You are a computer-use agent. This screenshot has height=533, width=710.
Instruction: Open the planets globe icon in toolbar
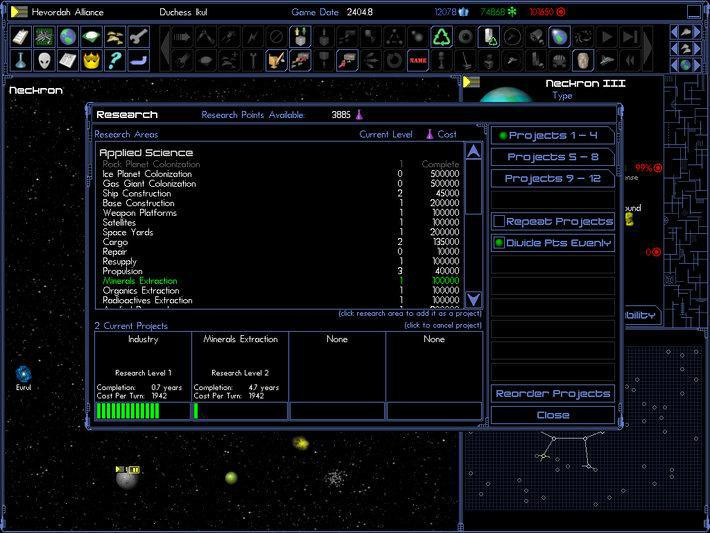(x=67, y=37)
